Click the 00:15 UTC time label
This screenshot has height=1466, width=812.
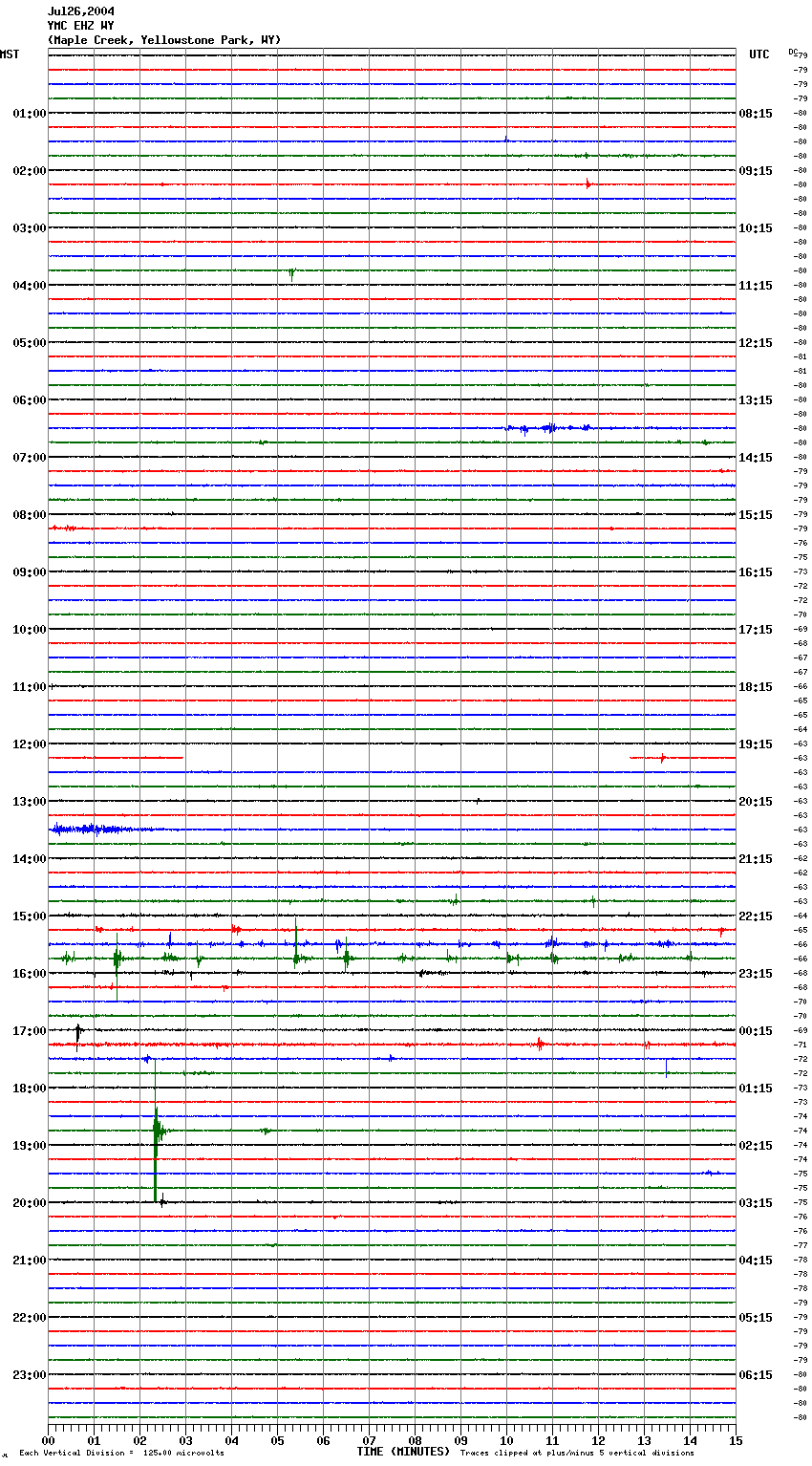point(756,1031)
